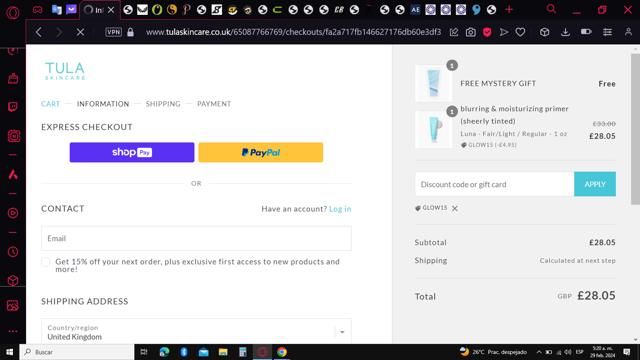Click the page vertical scrollbar
The image size is (640, 360).
pyautogui.click(x=635, y=129)
